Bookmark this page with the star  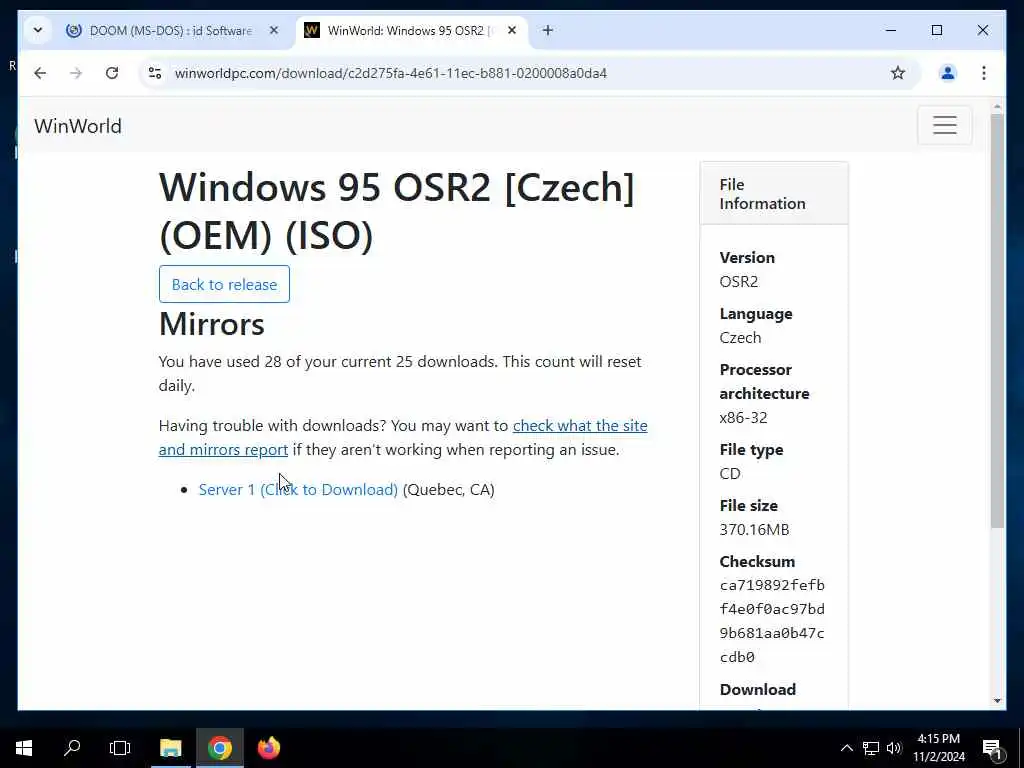tap(898, 73)
